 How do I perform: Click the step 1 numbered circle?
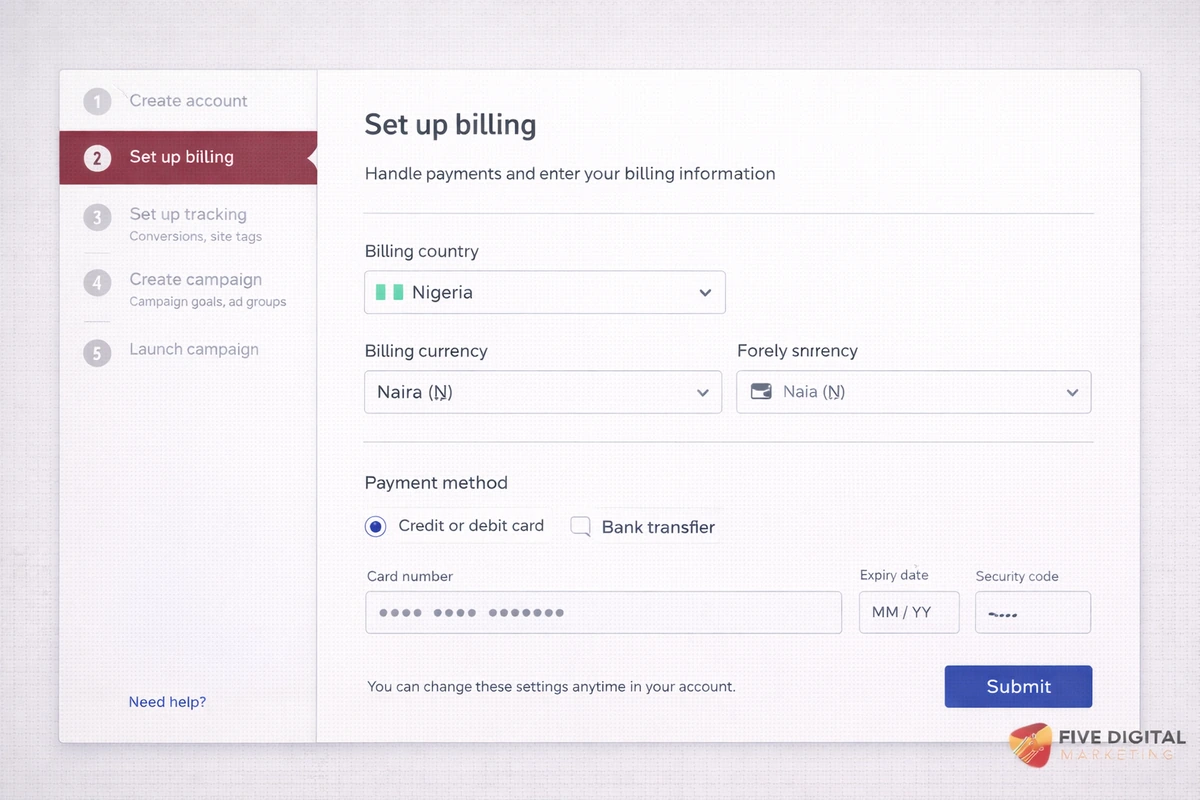point(97,101)
